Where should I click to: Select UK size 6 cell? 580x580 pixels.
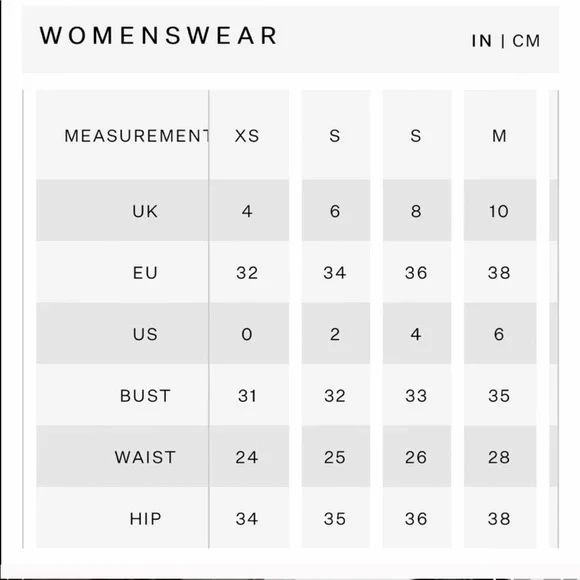click(335, 211)
